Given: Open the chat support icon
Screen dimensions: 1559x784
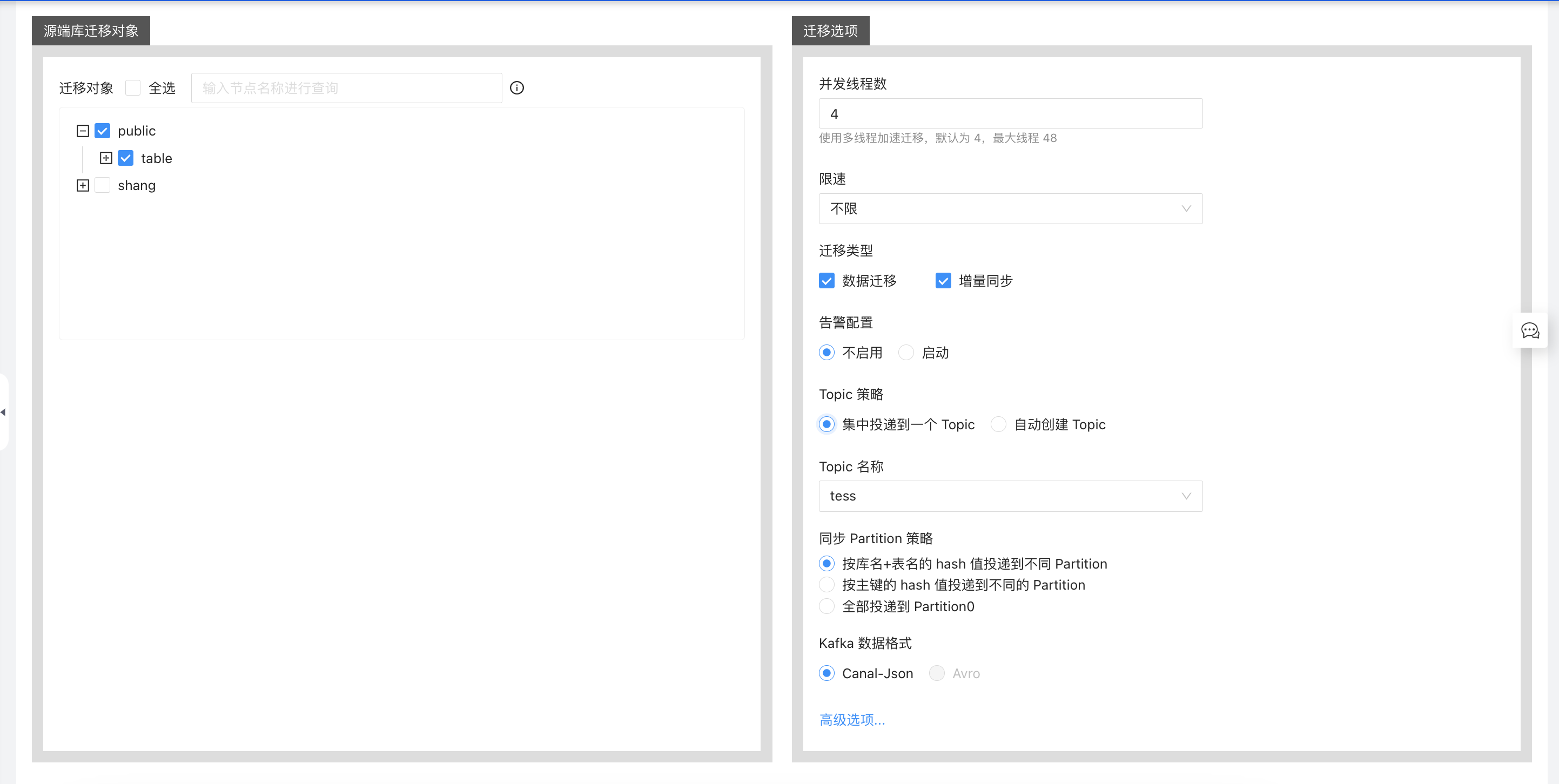Looking at the screenshot, I should pos(1530,330).
